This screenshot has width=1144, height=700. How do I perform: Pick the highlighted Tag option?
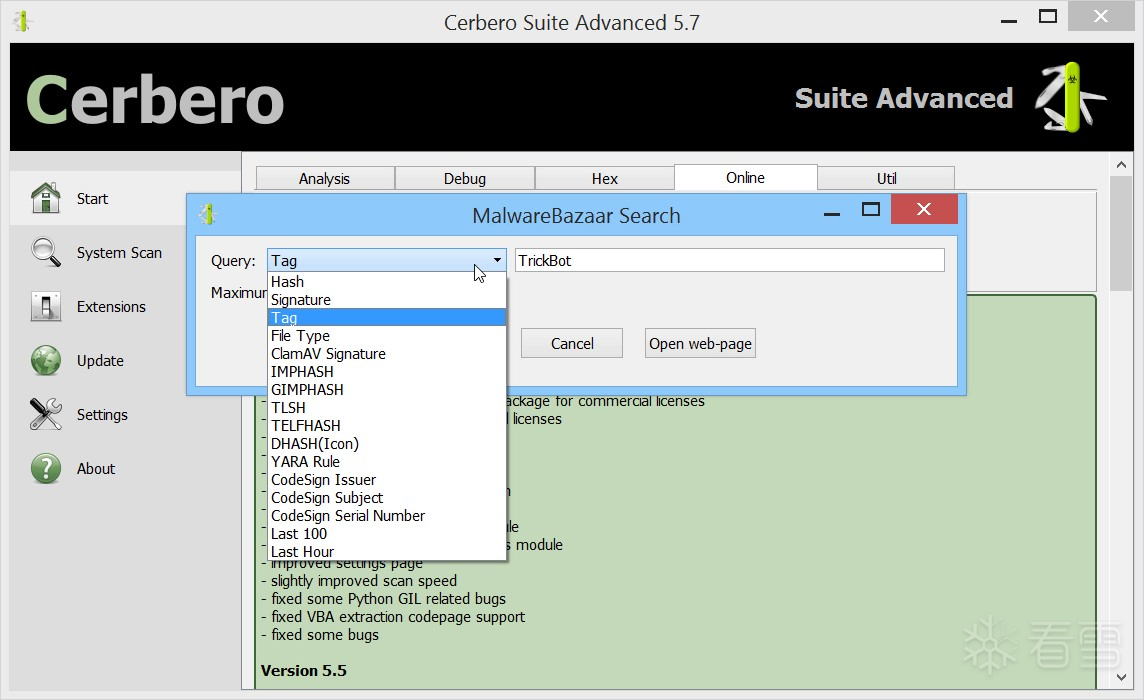(387, 318)
